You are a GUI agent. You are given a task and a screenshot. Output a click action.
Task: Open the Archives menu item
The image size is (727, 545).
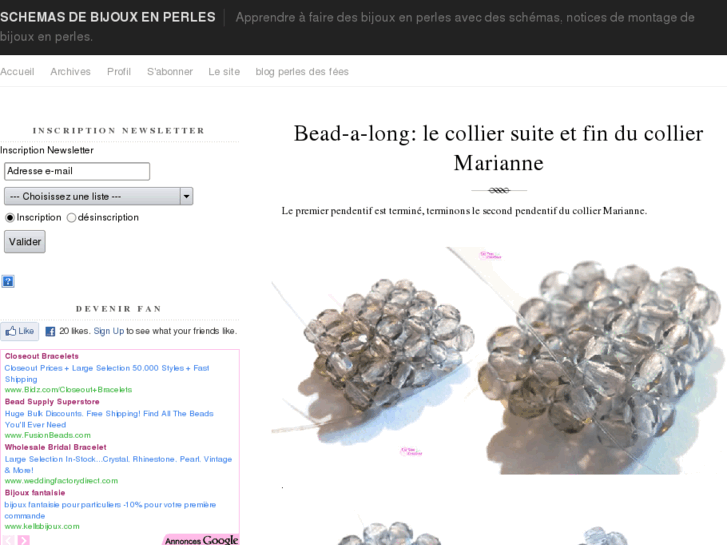coord(70,71)
